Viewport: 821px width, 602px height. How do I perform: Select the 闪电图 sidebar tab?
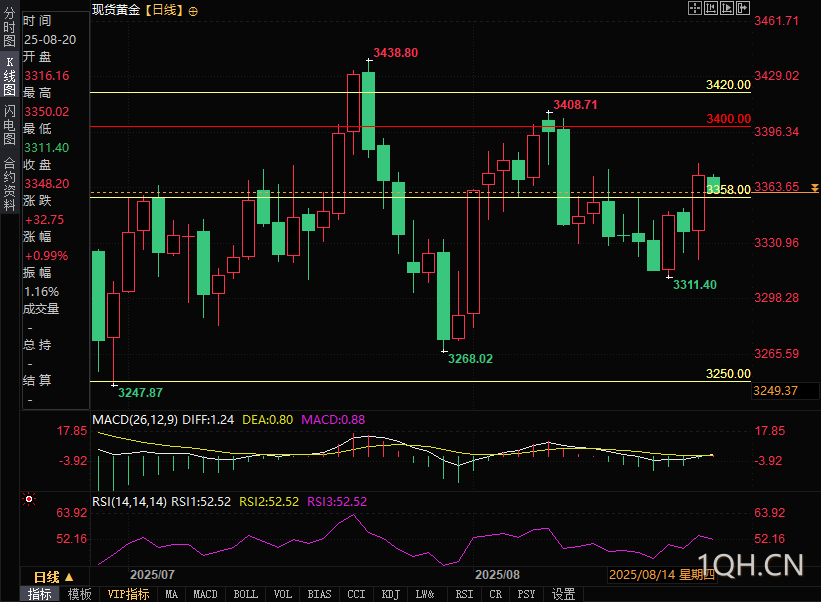[x=9, y=125]
